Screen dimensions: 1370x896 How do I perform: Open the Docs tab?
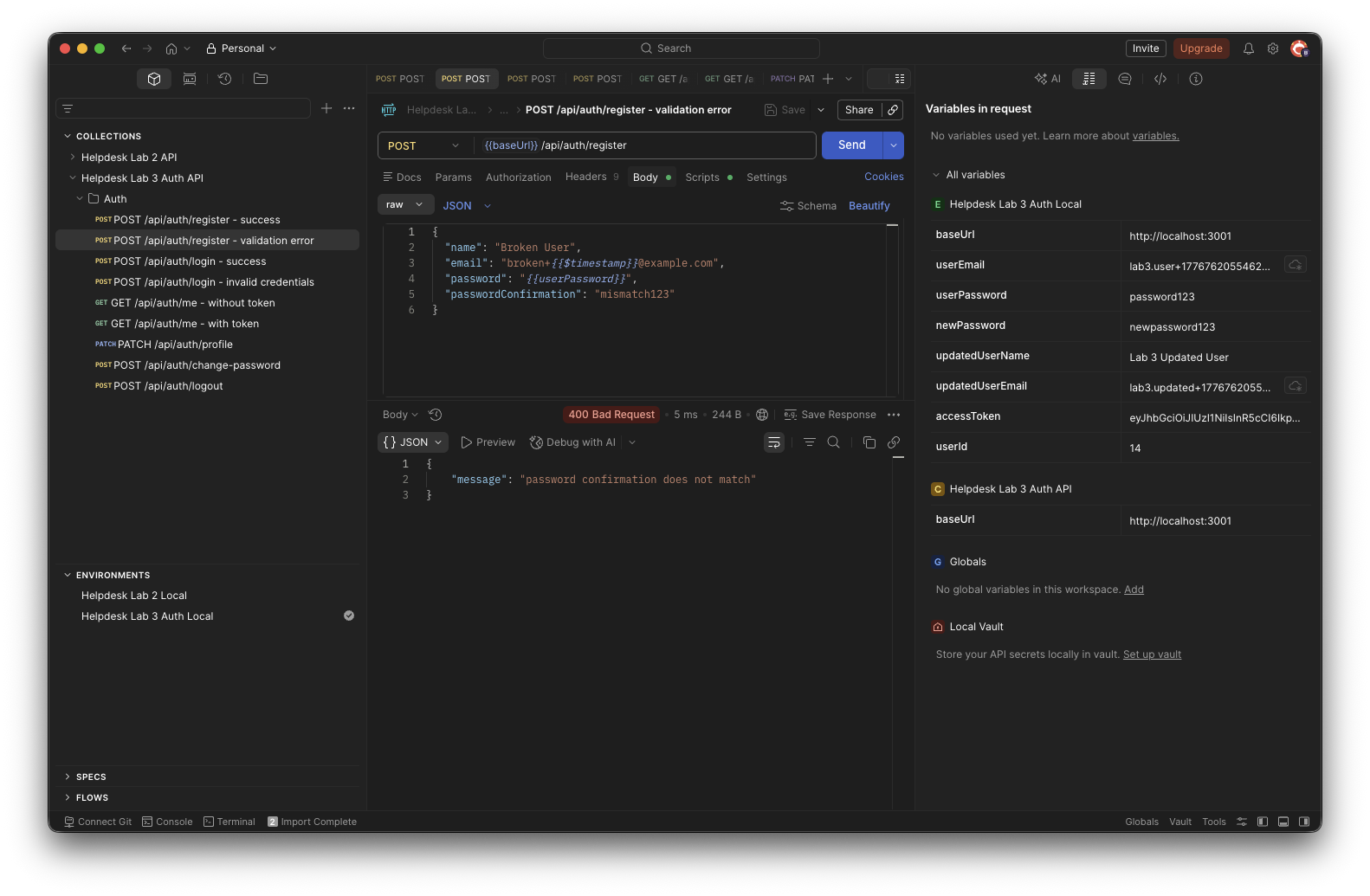(x=402, y=177)
